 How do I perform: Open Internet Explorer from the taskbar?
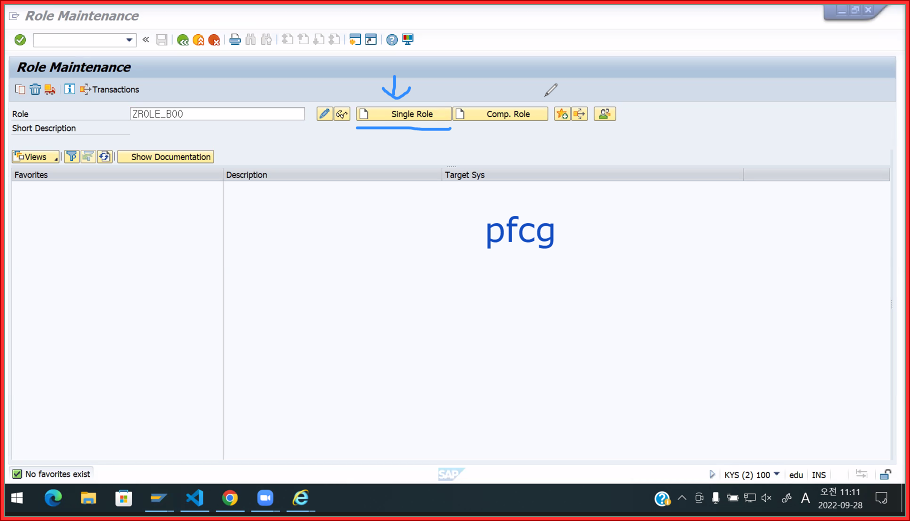point(301,498)
